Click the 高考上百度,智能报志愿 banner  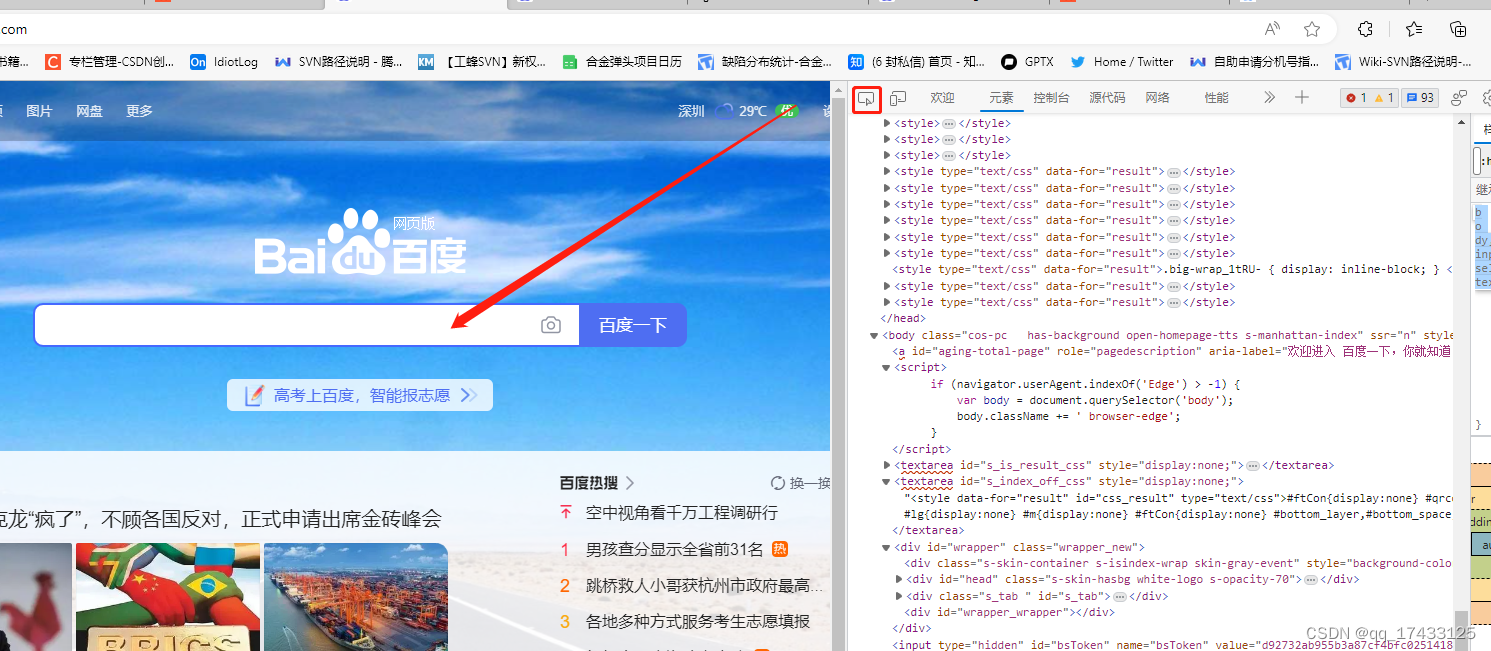click(x=360, y=395)
